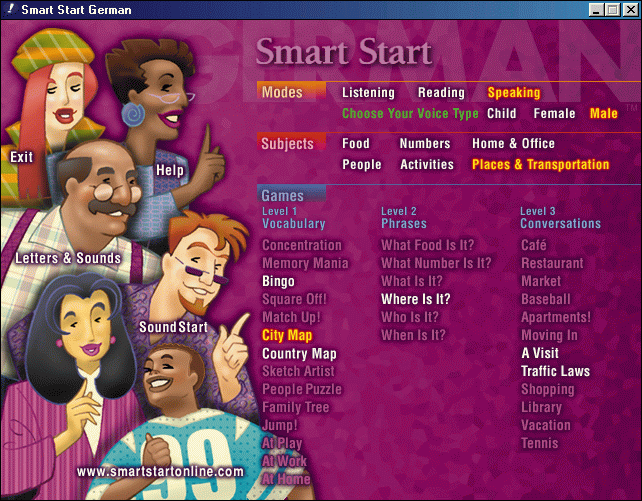The height and width of the screenshot is (501, 642).
Task: Click the Jump! game entry
Action: click(x=279, y=425)
